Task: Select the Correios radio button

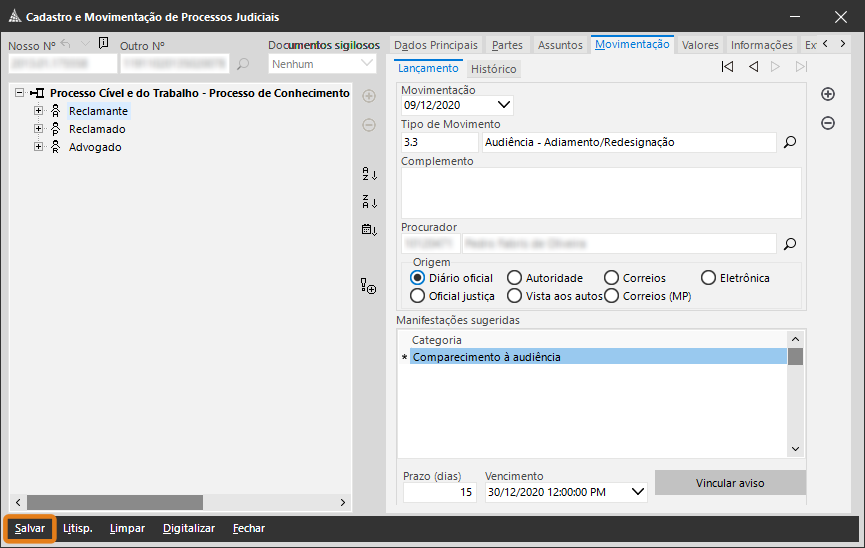Action: click(x=611, y=278)
